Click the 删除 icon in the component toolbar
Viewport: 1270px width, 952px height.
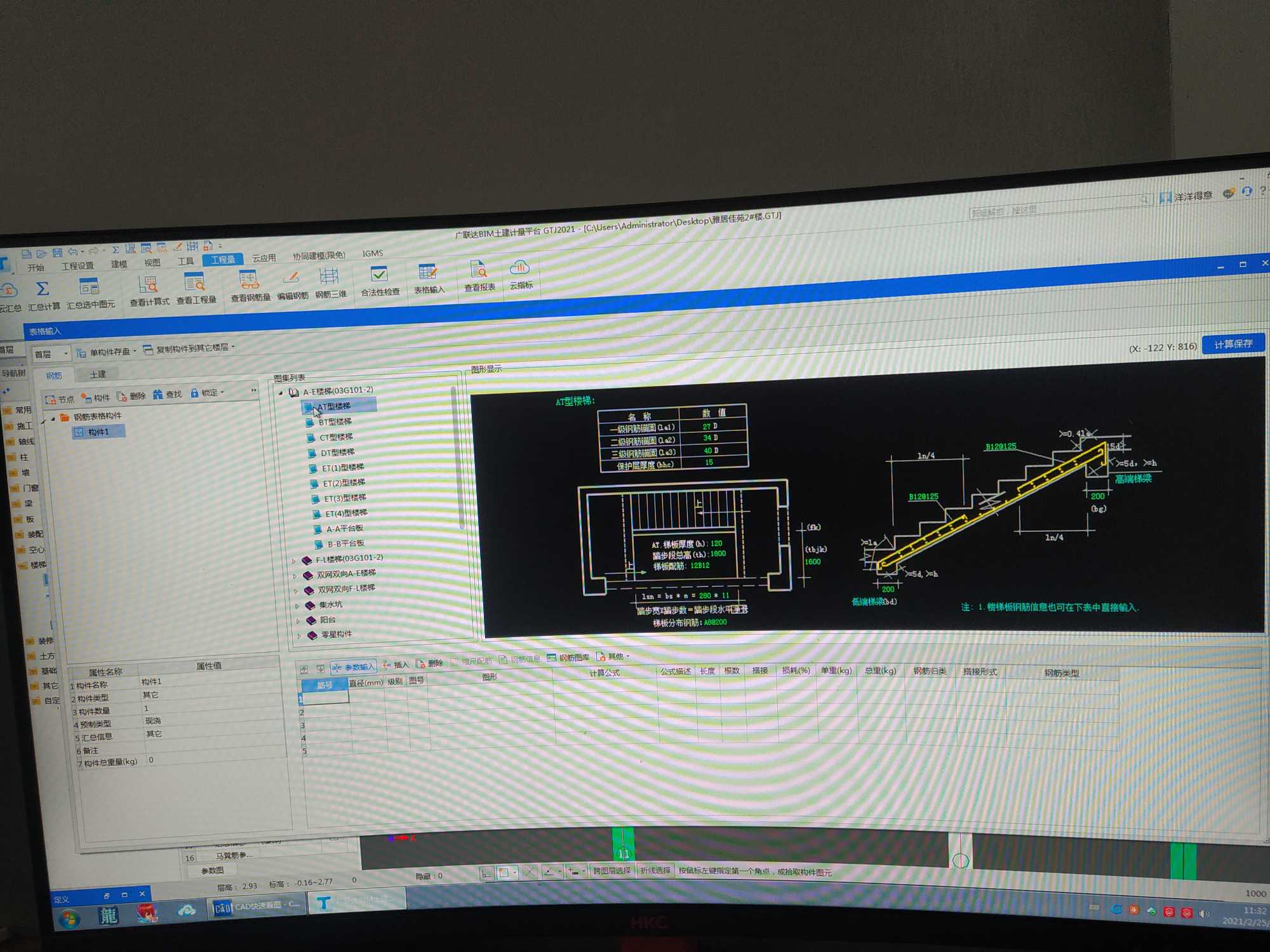(122, 397)
